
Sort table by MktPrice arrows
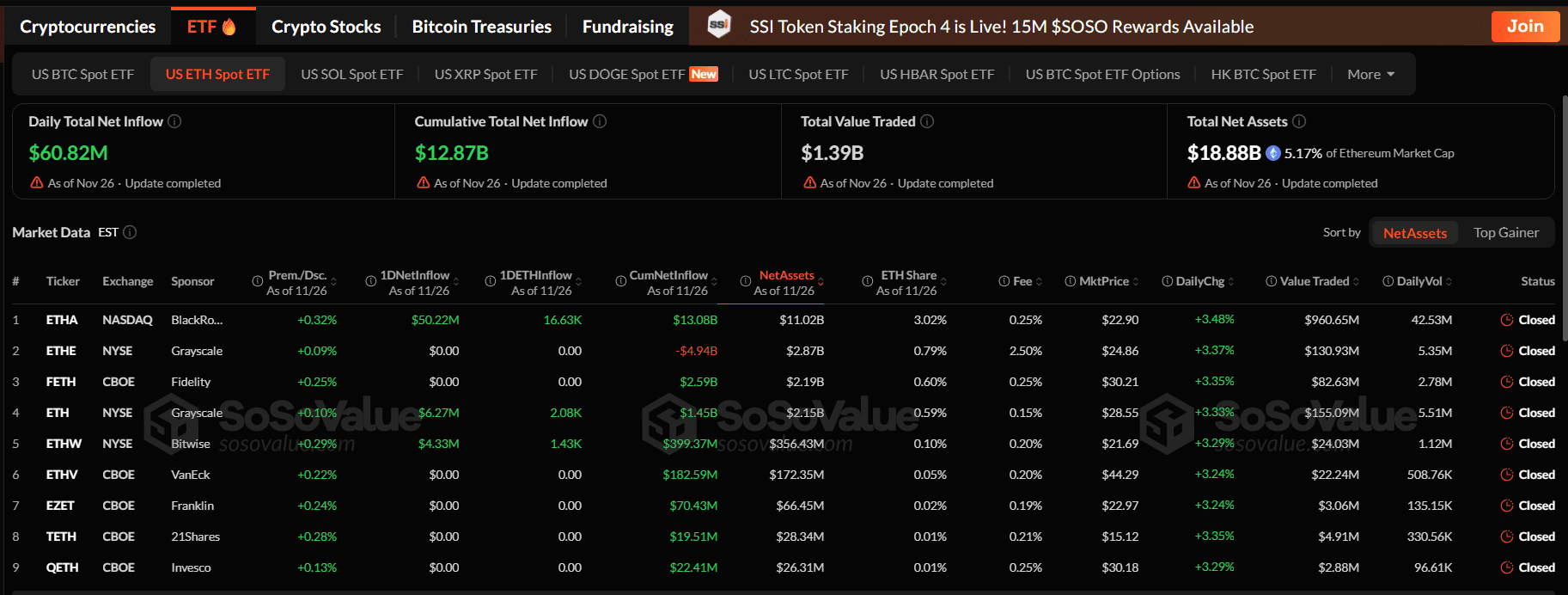tap(1136, 281)
